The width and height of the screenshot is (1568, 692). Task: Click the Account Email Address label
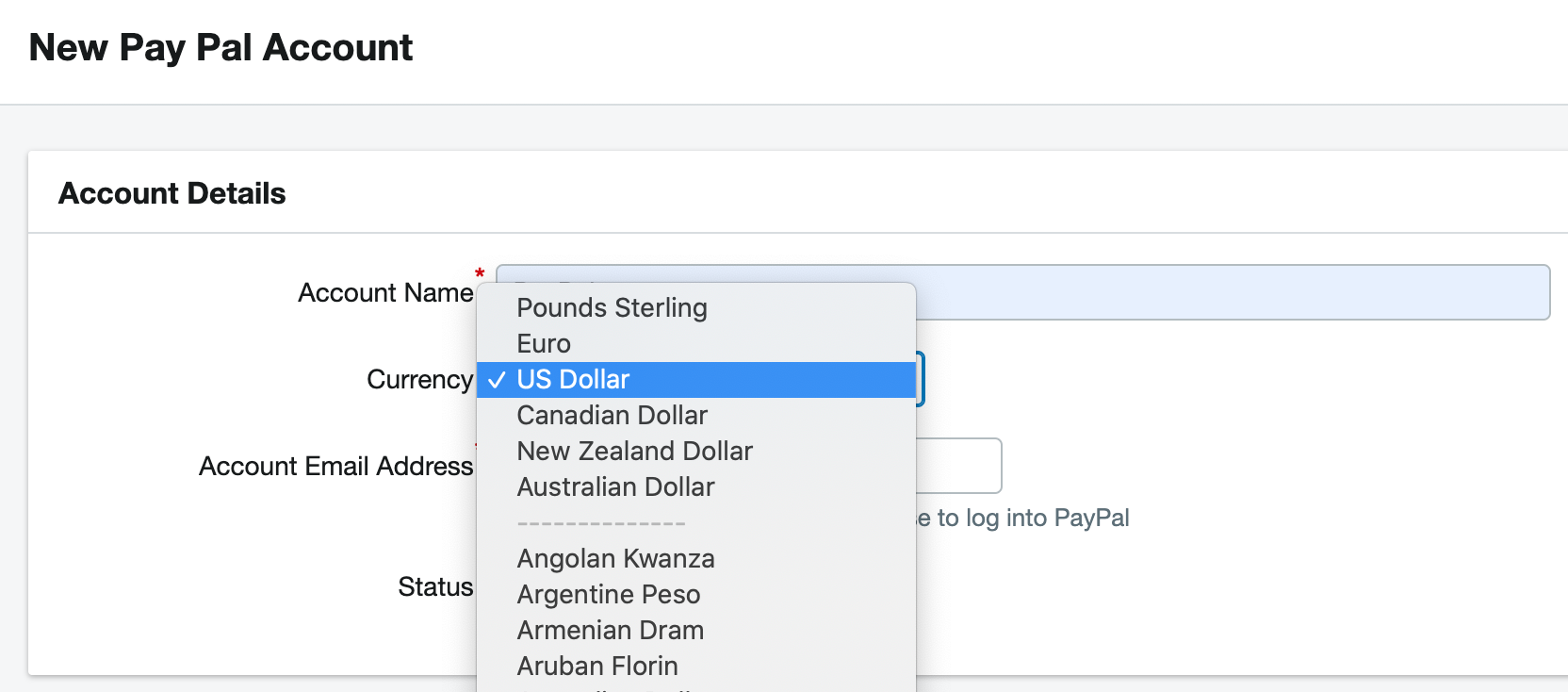pos(336,467)
